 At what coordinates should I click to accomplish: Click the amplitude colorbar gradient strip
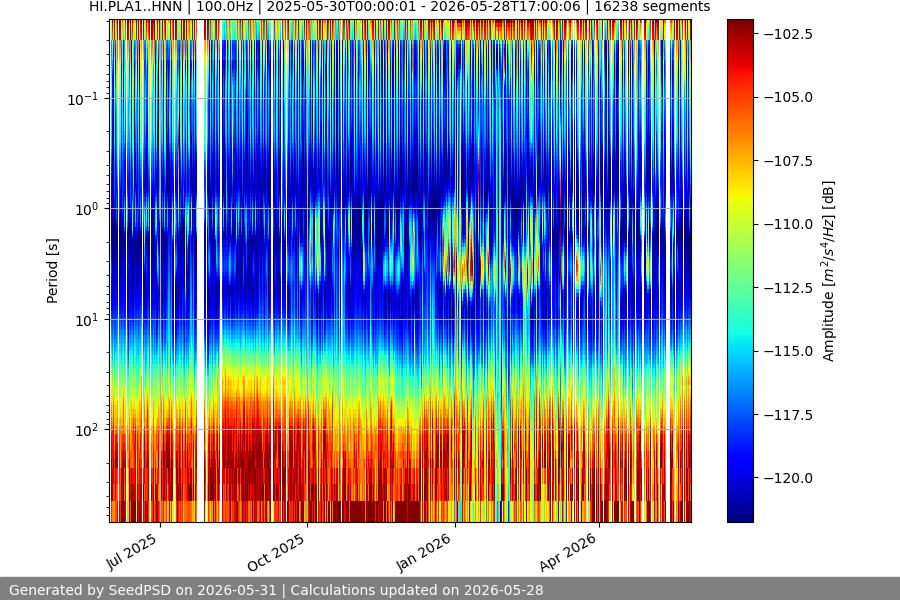pos(740,271)
